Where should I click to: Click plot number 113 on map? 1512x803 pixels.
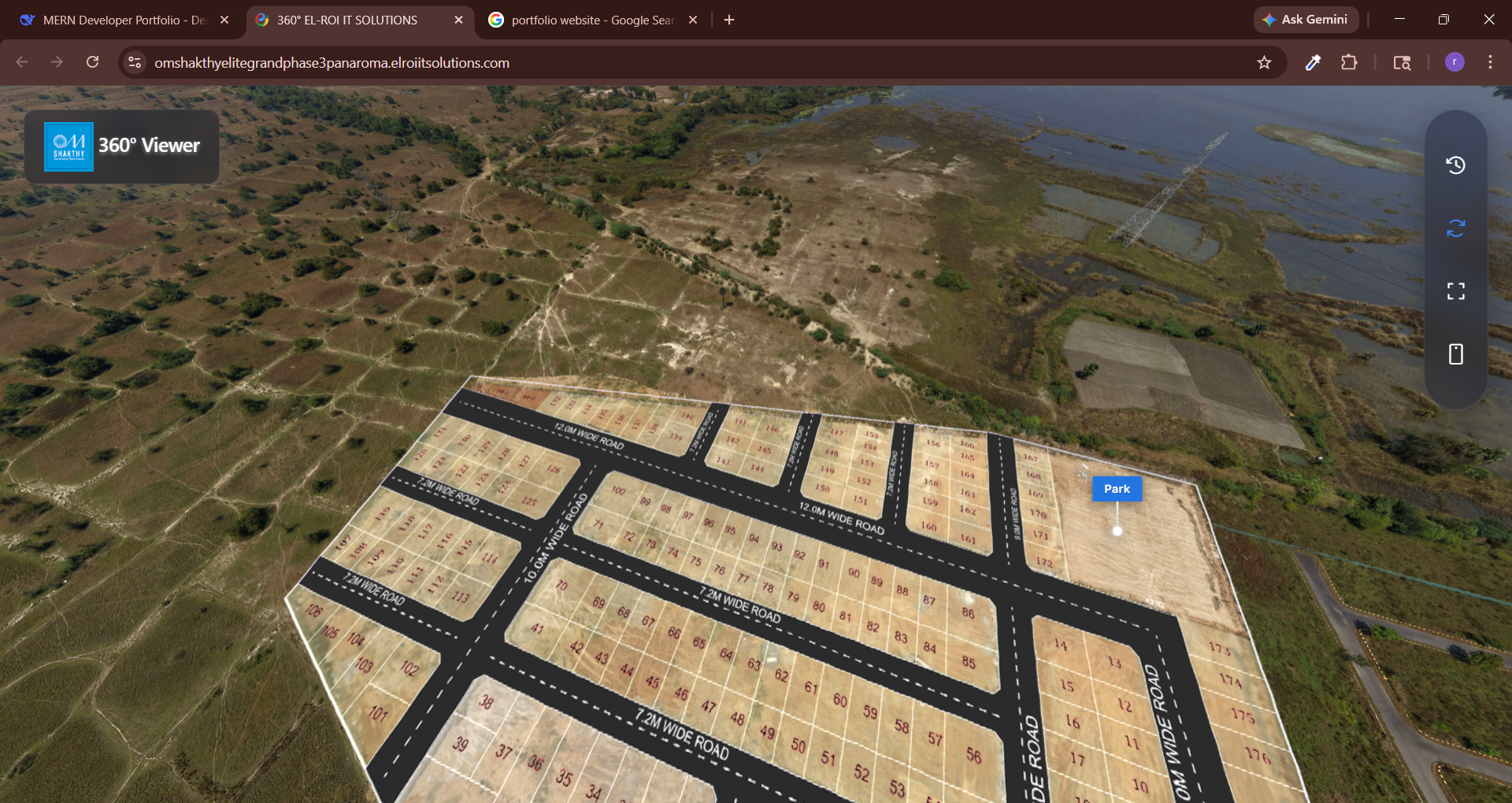pyautogui.click(x=461, y=597)
